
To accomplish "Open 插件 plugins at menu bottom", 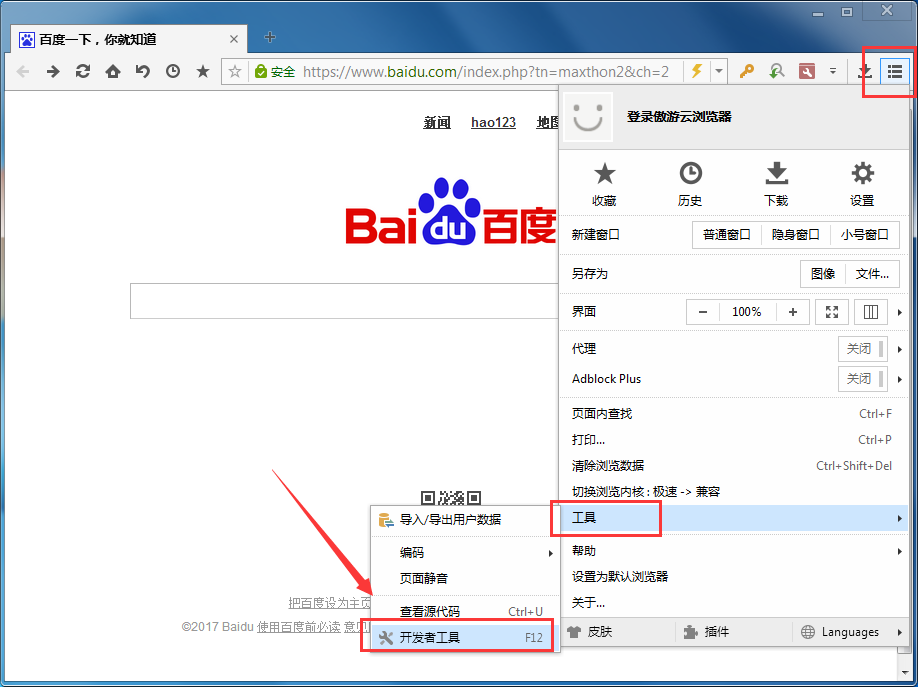I will click(x=706, y=632).
